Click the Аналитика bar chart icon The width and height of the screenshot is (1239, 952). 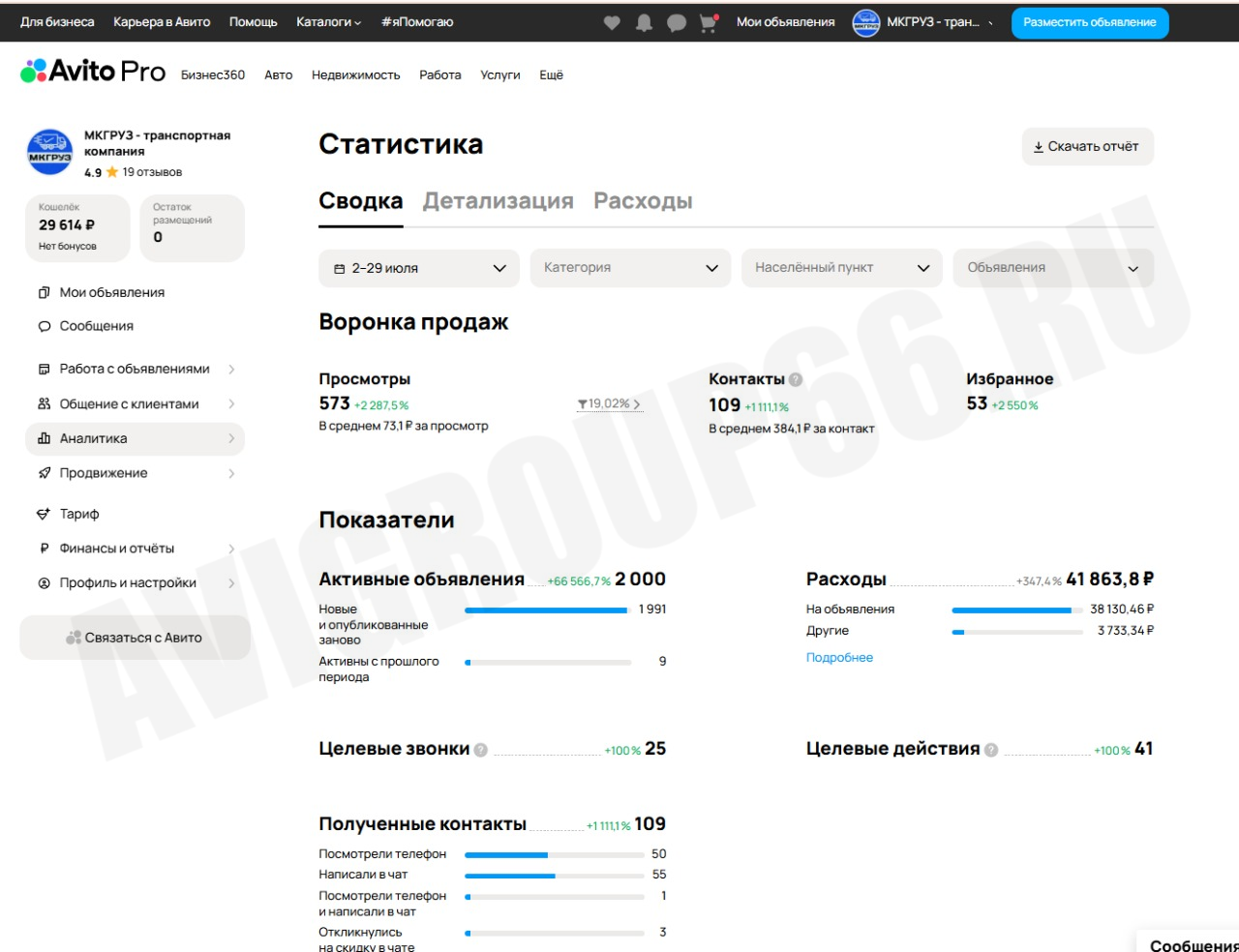tap(44, 438)
